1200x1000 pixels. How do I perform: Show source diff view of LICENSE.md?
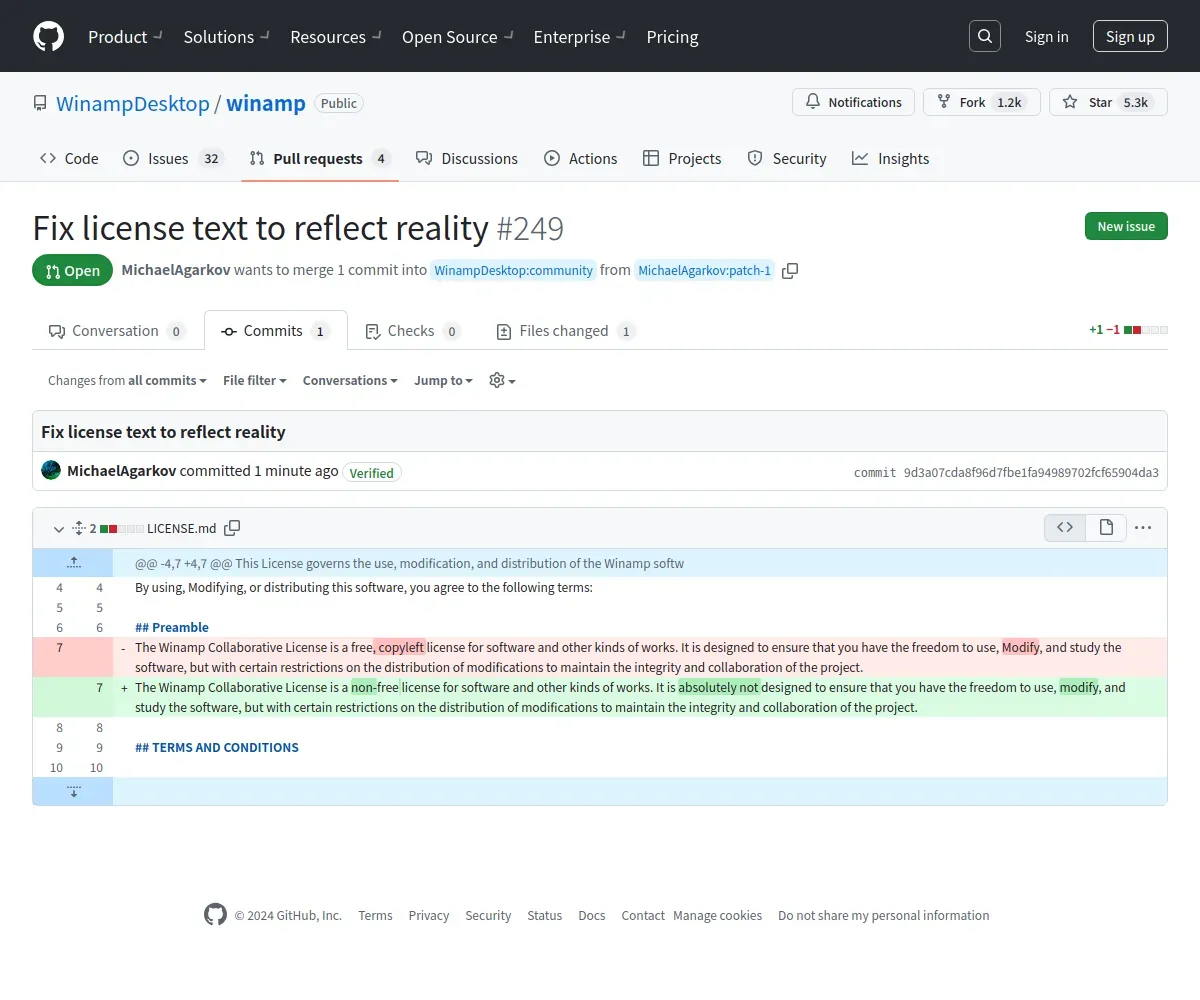click(1065, 527)
